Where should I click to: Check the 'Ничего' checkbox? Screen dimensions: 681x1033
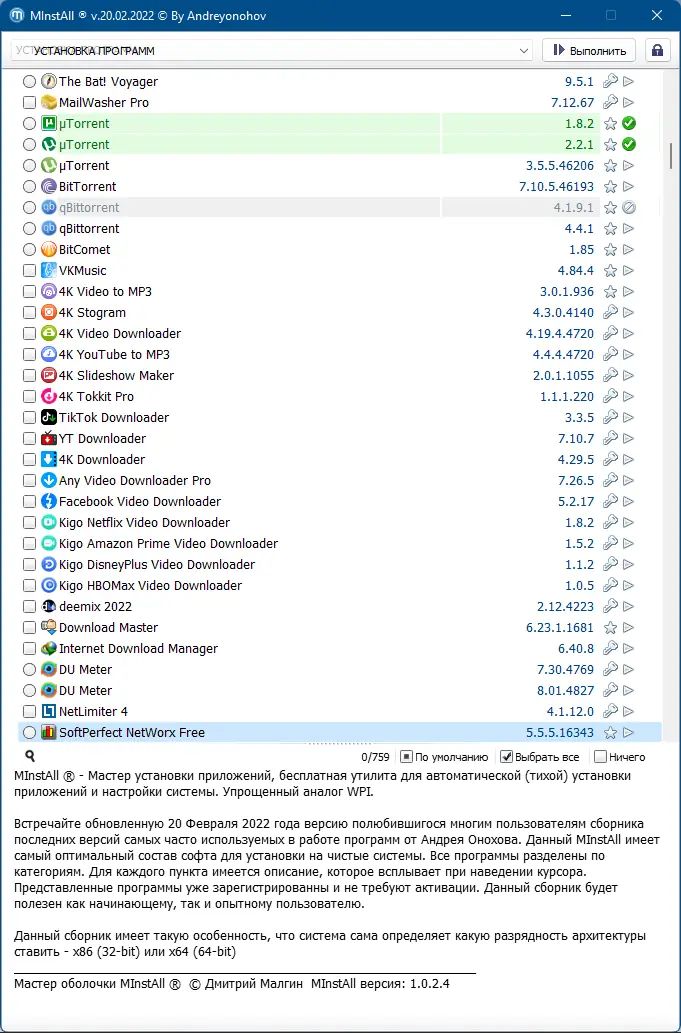pos(600,757)
